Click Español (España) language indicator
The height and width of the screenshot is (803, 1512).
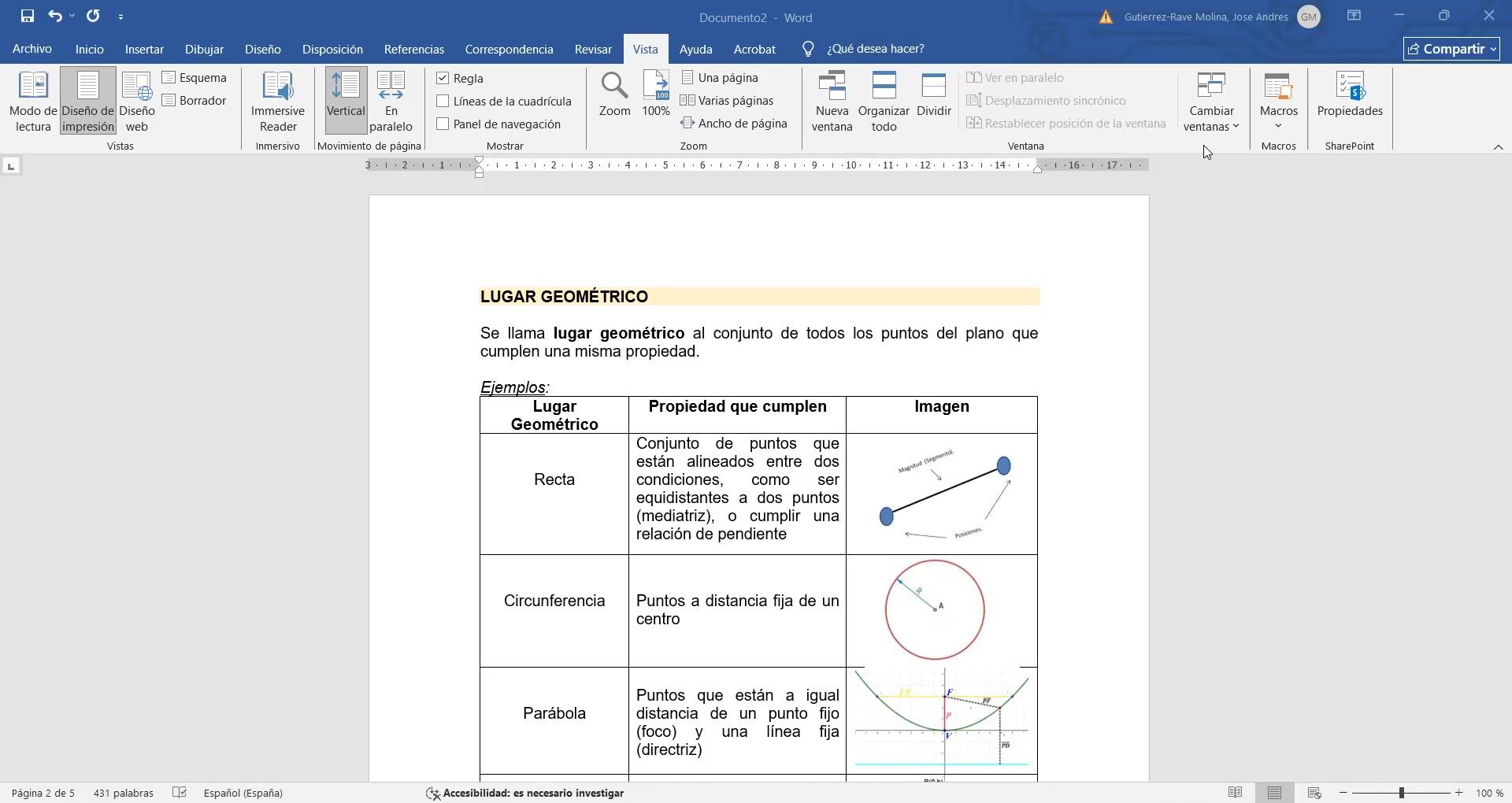click(243, 793)
